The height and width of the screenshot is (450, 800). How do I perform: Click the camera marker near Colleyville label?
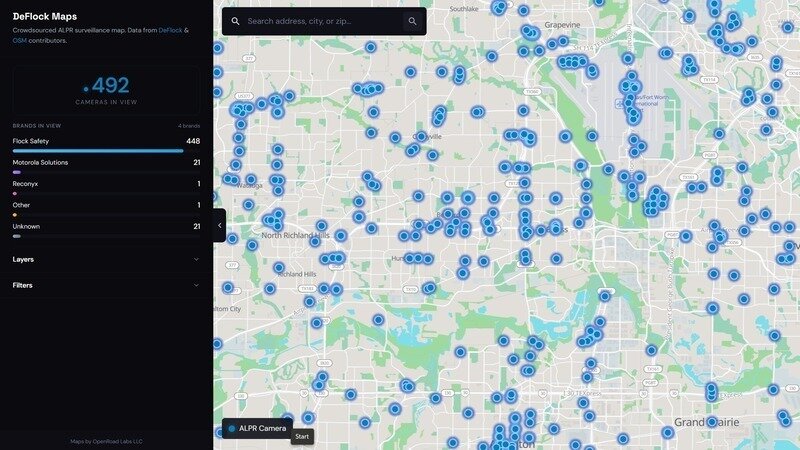coord(421,136)
